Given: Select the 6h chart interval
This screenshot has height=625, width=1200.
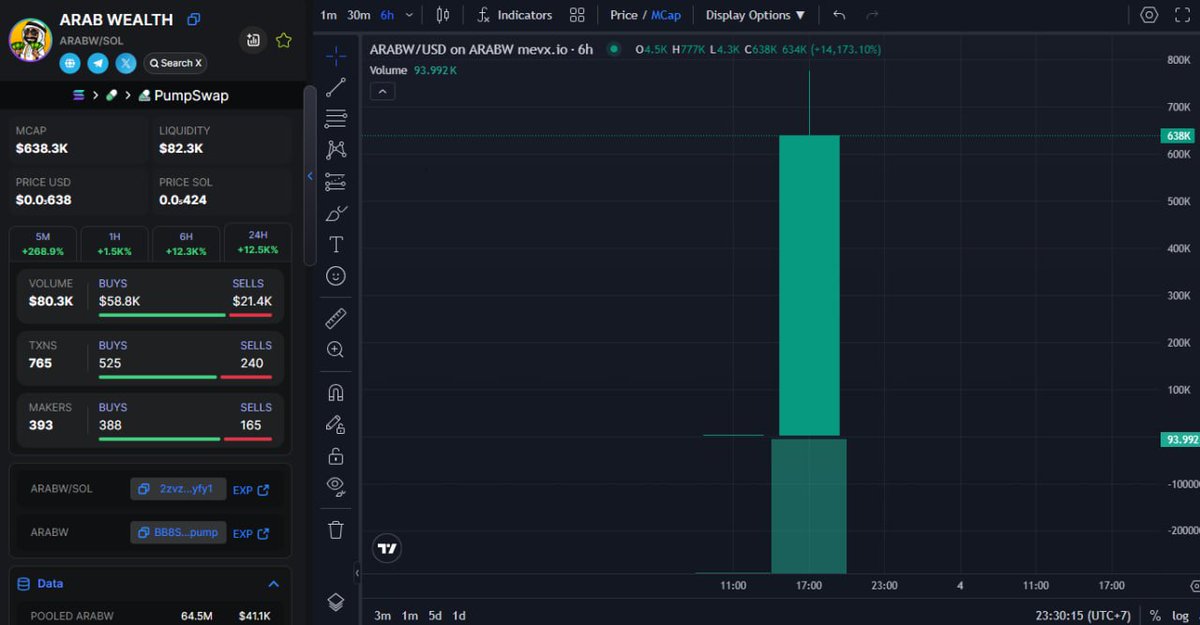Looking at the screenshot, I should (387, 15).
